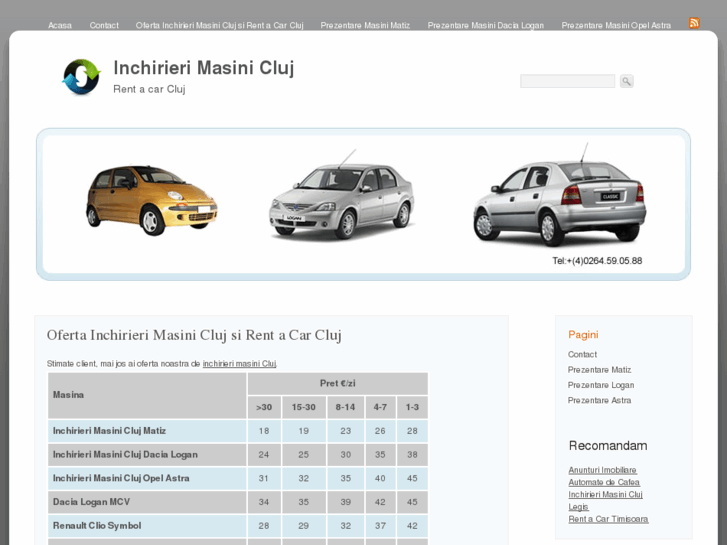The width and height of the screenshot is (727, 545).
Task: Open Prezentare Masini Opel Astra menu item
Action: [x=616, y=25]
